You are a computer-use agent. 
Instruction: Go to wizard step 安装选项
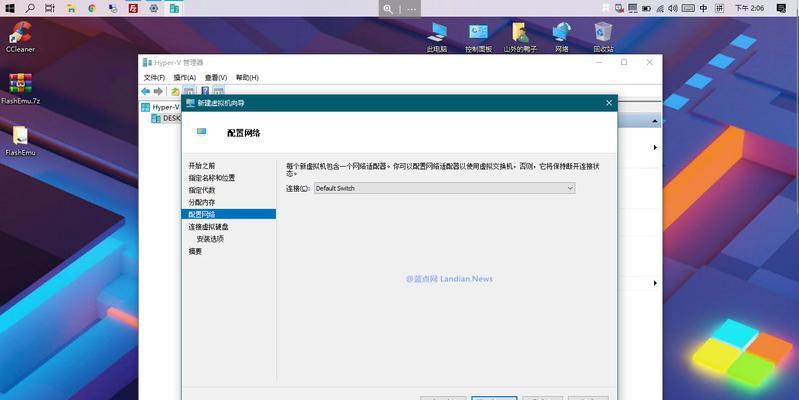pos(210,239)
